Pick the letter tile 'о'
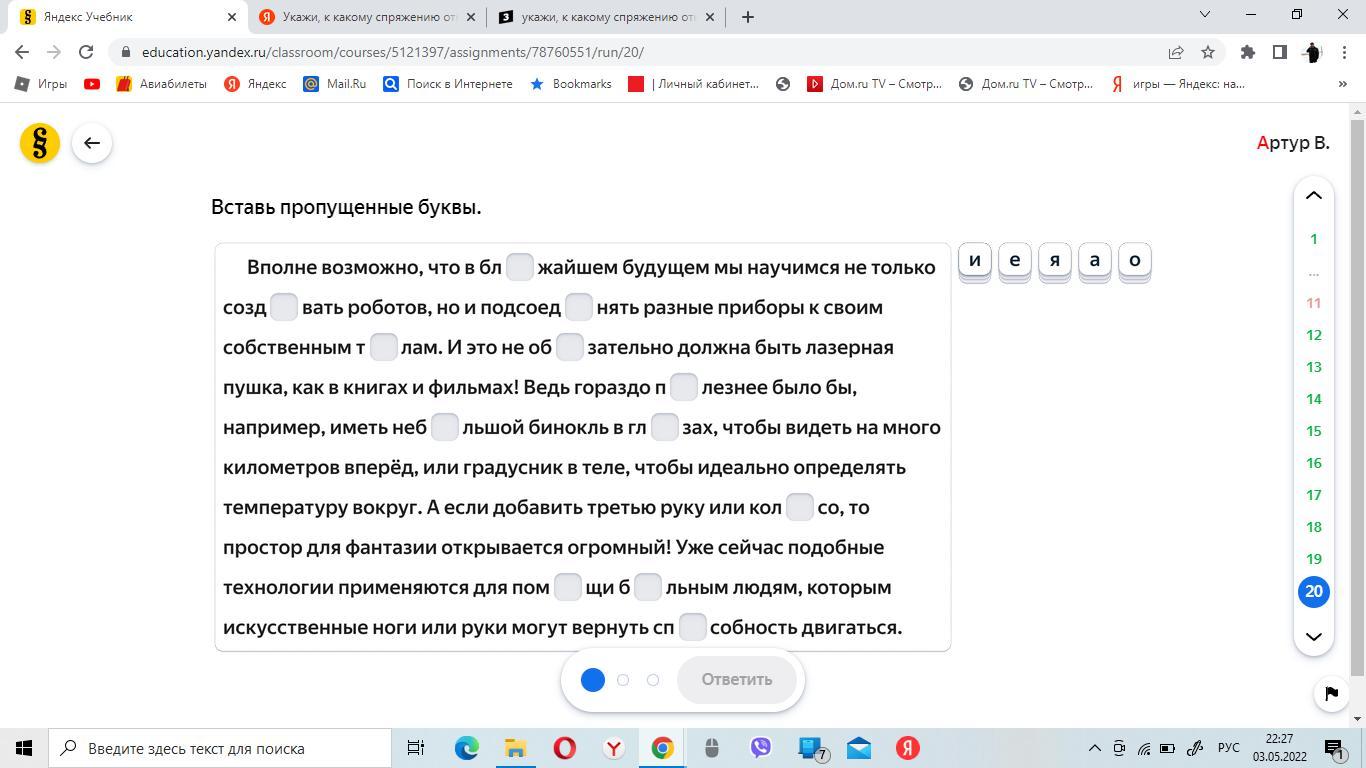1366x768 pixels. pyautogui.click(x=1135, y=260)
